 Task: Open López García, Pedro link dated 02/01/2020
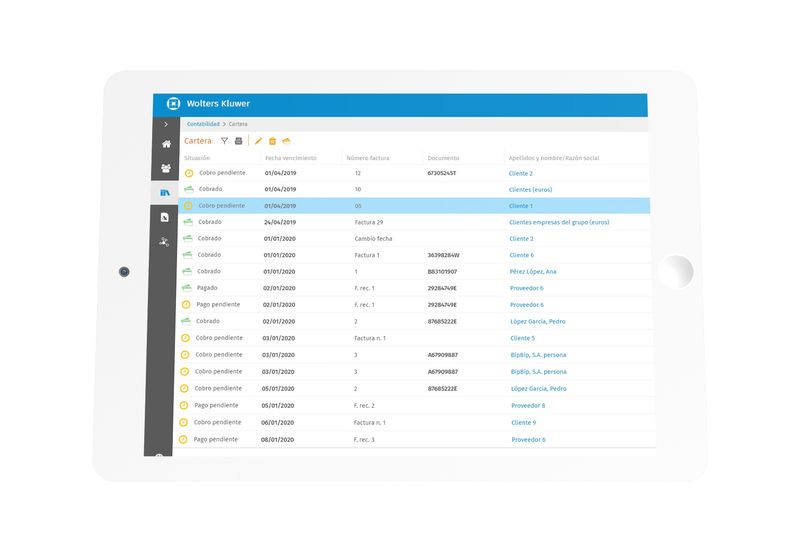coord(538,321)
